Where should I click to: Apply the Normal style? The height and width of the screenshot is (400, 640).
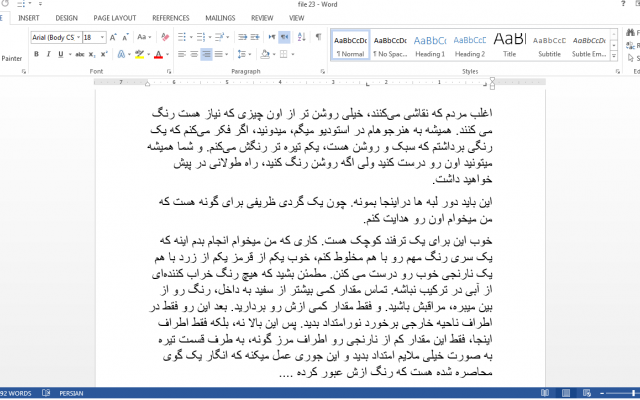pos(350,45)
